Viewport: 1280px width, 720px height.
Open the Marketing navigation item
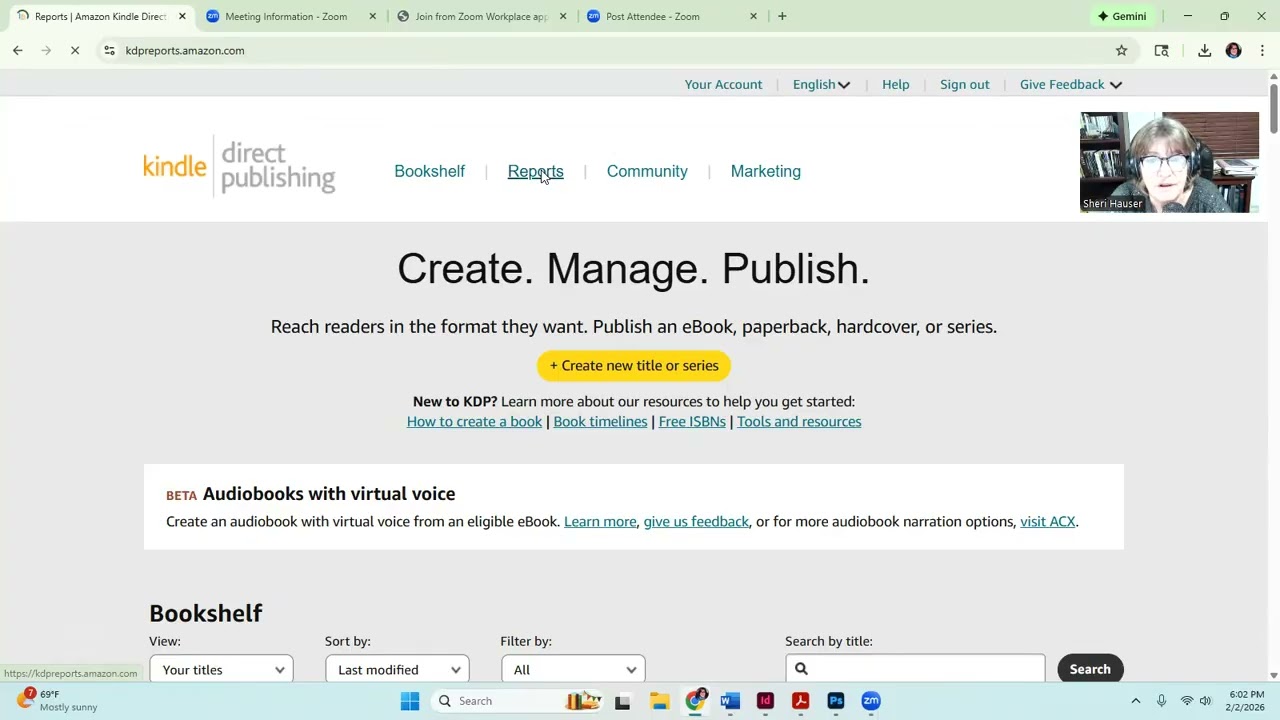coord(766,171)
